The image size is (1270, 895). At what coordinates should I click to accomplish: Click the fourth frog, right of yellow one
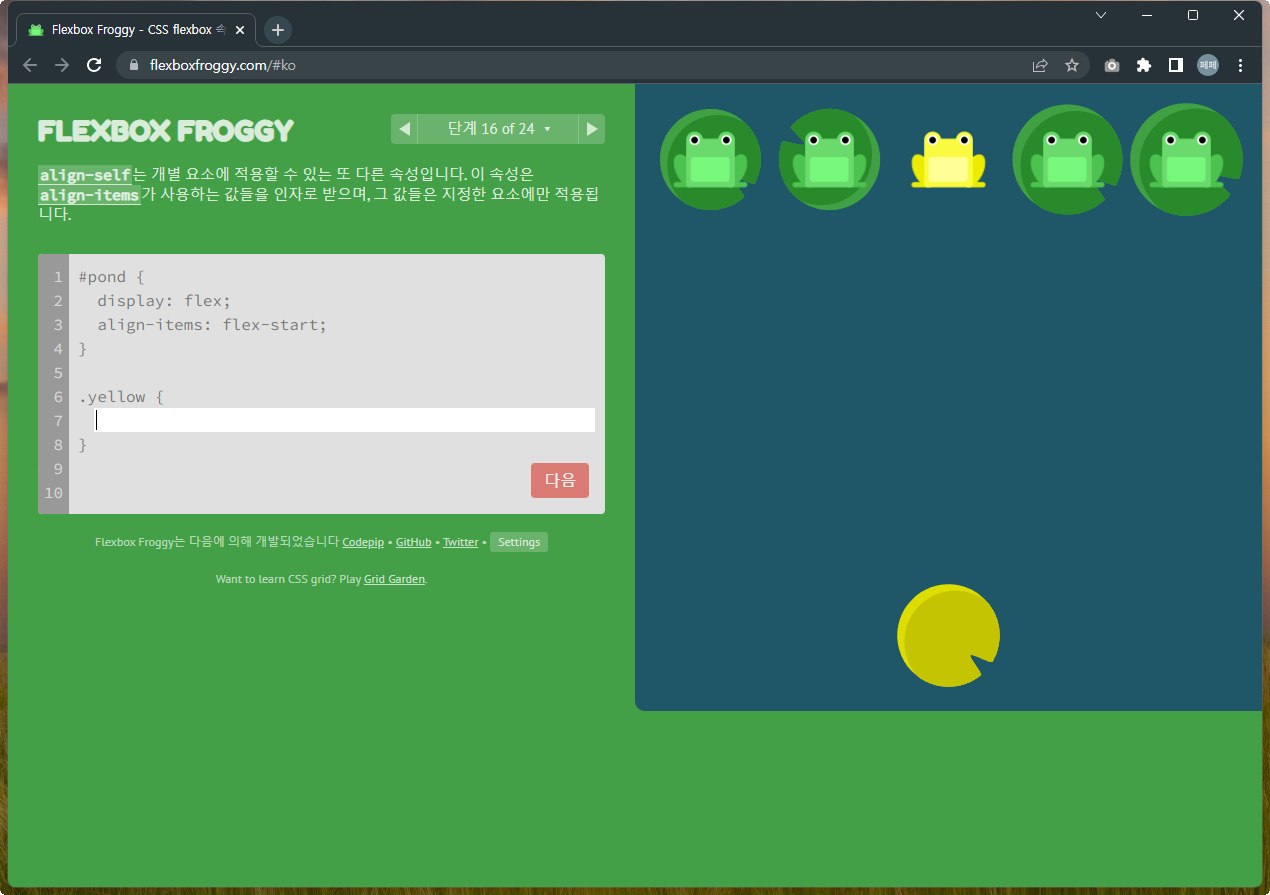(1067, 160)
